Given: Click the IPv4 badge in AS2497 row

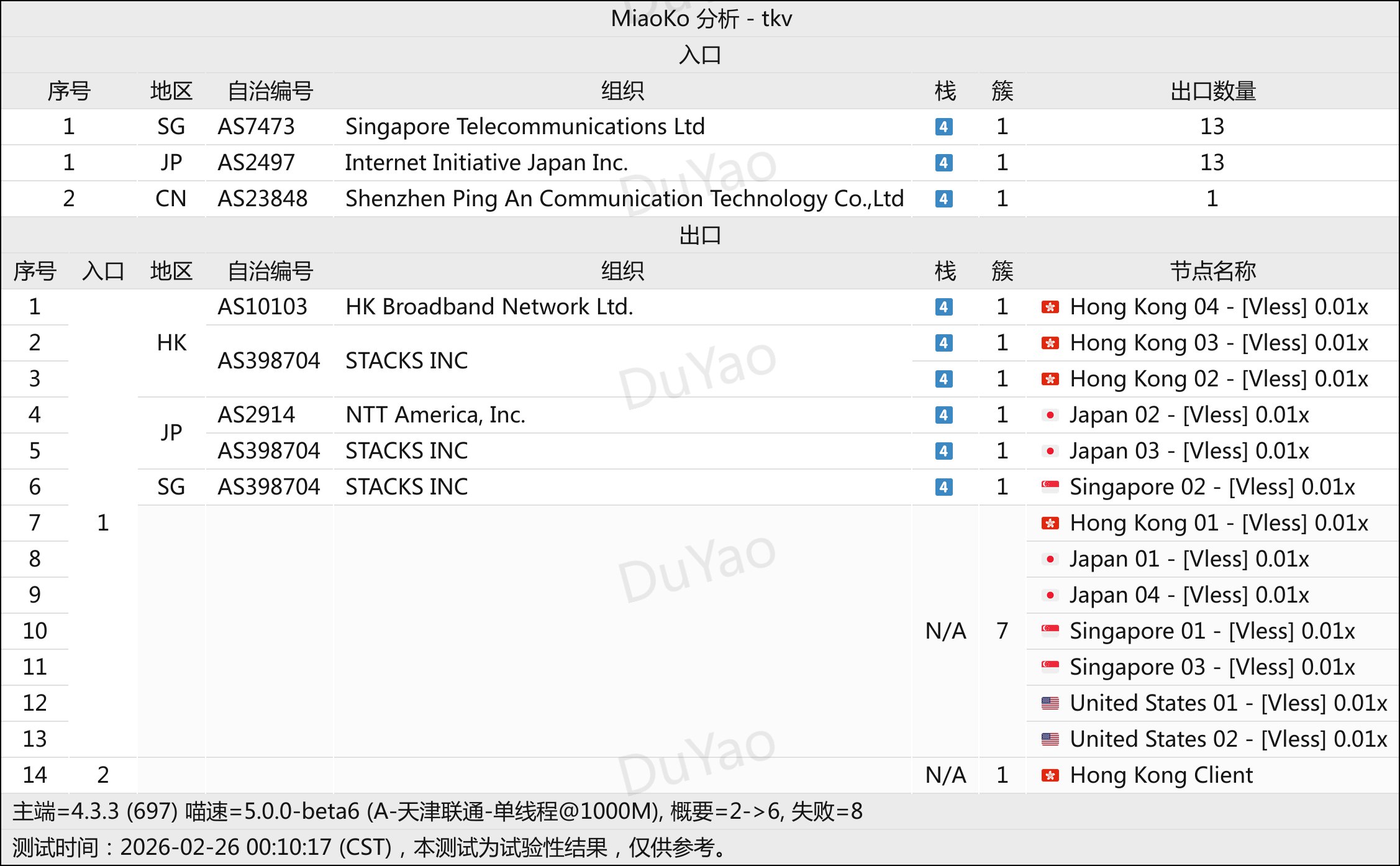Looking at the screenshot, I should pyautogui.click(x=943, y=163).
